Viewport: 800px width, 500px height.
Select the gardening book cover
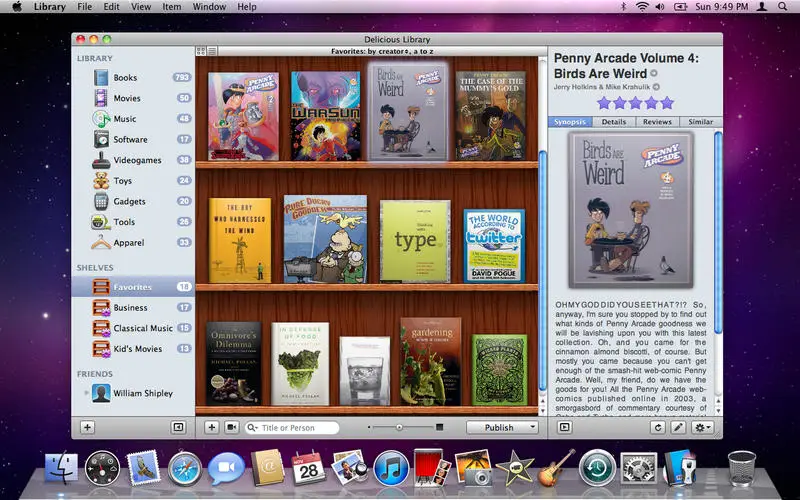[x=431, y=361]
